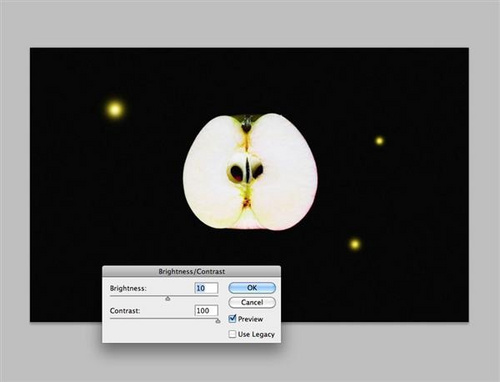The width and height of the screenshot is (500, 382).
Task: Click the Brightness/Contrast title bar
Action: point(191,271)
